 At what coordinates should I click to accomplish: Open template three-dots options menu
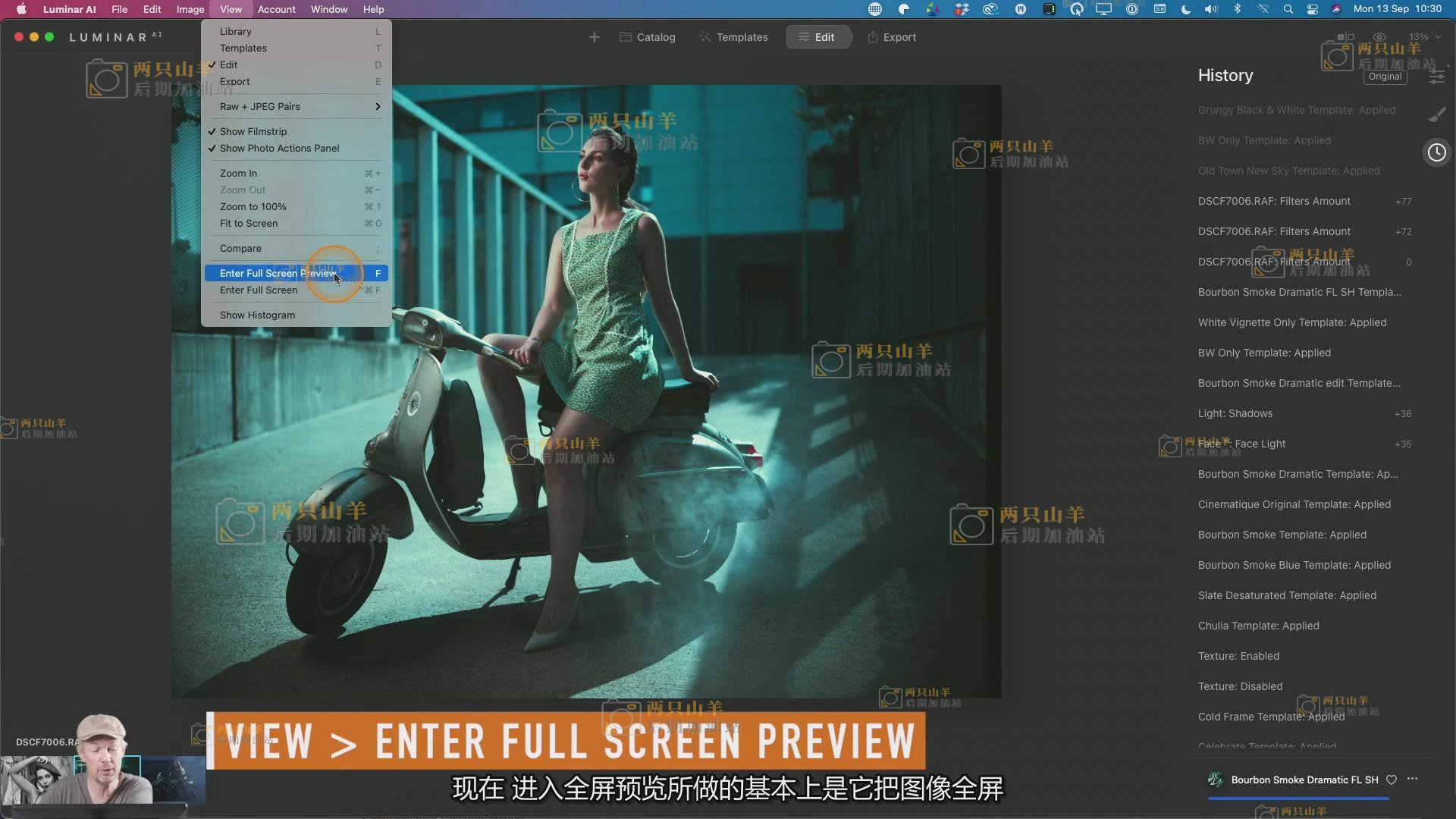tap(1412, 780)
